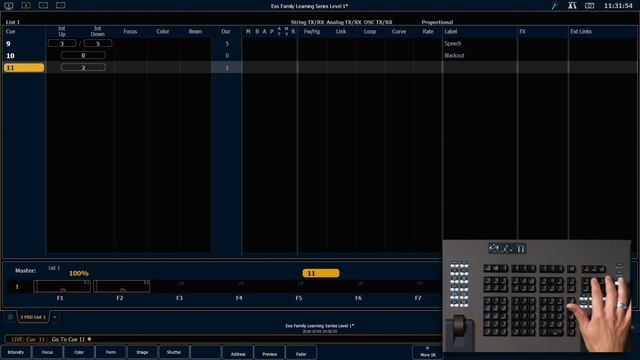Select highlighted cue 11 in list

click(x=24, y=67)
